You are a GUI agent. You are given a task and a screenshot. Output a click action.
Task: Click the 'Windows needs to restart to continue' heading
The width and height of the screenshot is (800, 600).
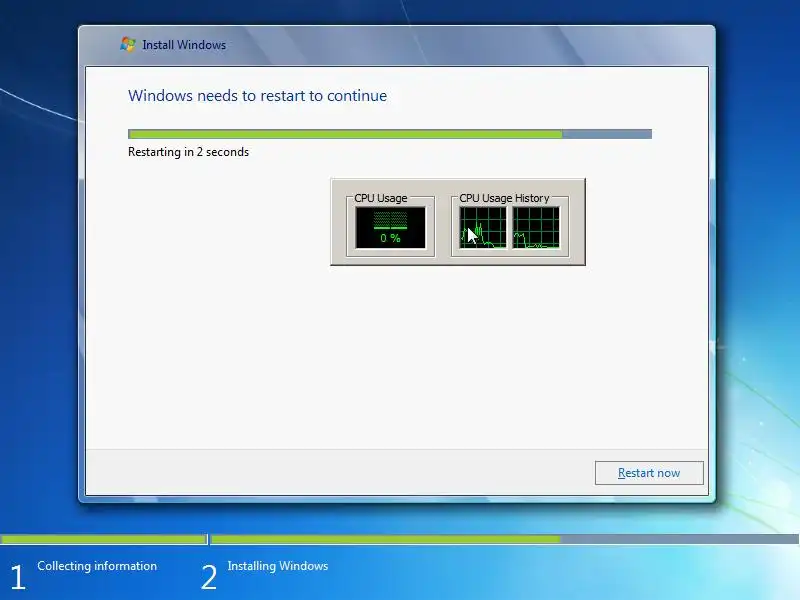click(258, 96)
